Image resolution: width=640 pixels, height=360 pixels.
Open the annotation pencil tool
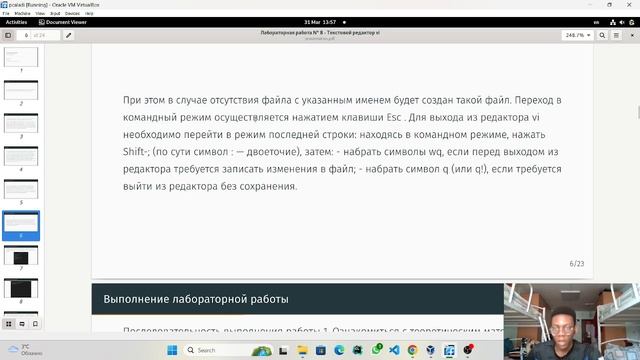pos(69,36)
